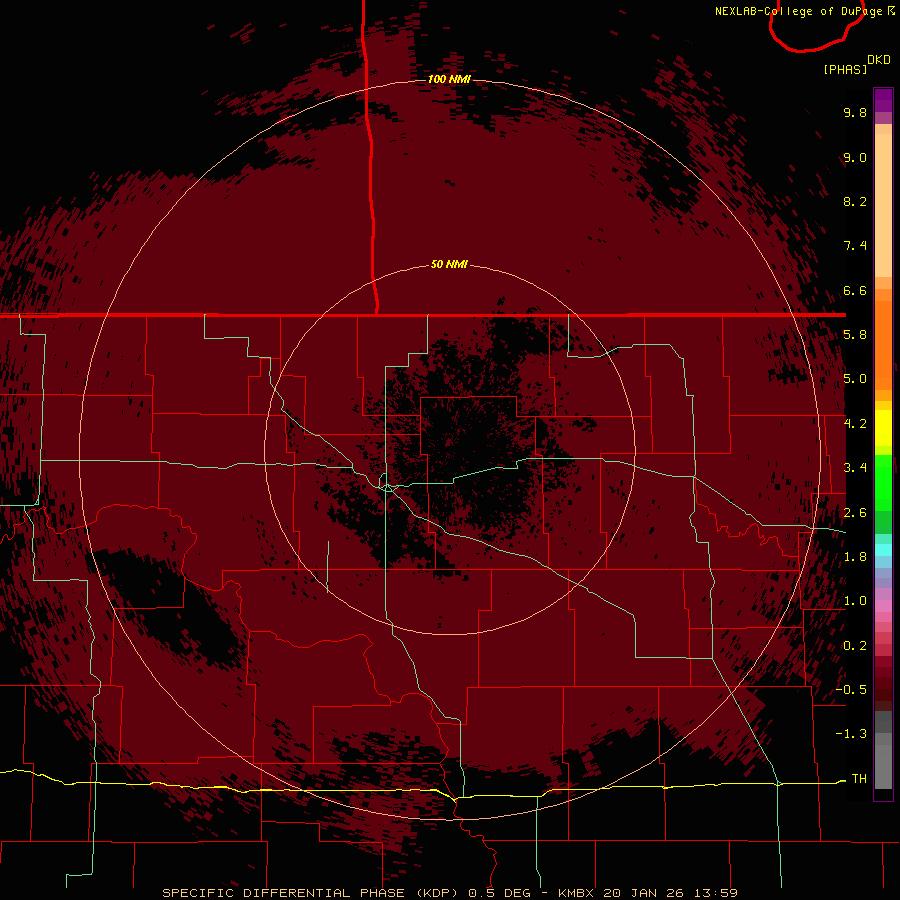This screenshot has height=900, width=900.
Task: Click the purple swatch atop the color bar
Action: pos(883,100)
